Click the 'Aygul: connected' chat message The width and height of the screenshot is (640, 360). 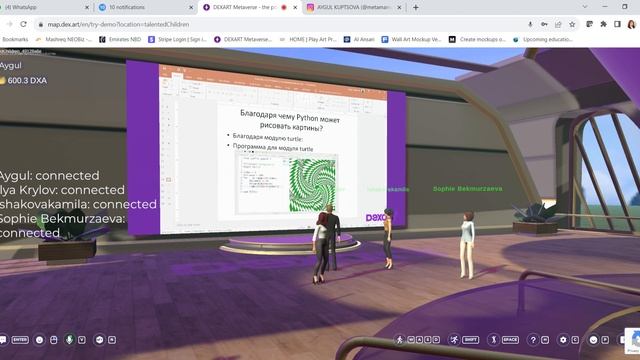(49, 176)
